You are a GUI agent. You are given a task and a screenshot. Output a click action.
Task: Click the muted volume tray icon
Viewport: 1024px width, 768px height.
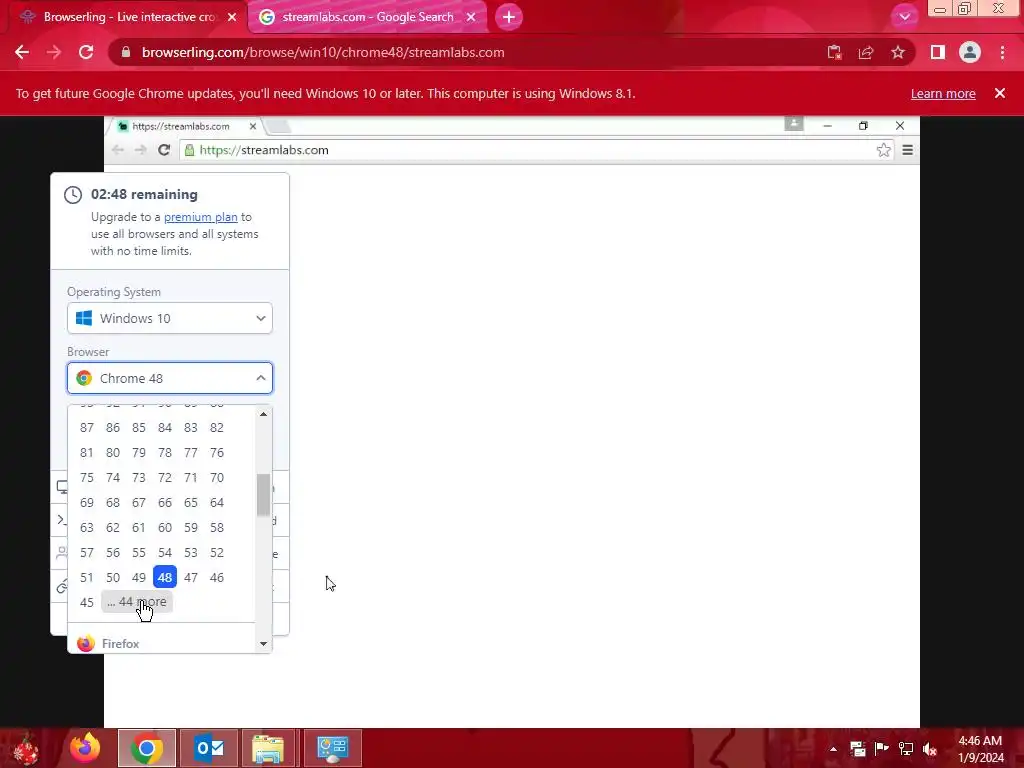point(930,749)
